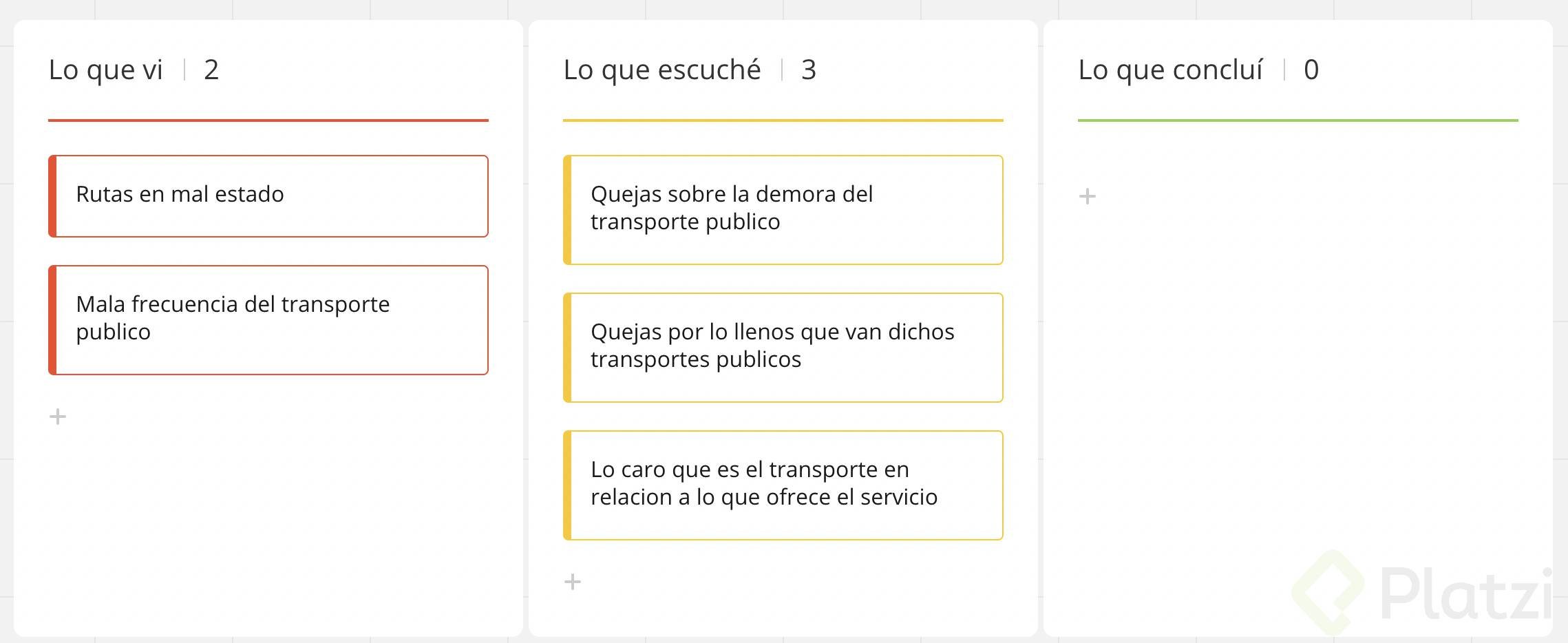Click the "Lo que concluí" column title
The height and width of the screenshot is (643, 1568).
1170,69
